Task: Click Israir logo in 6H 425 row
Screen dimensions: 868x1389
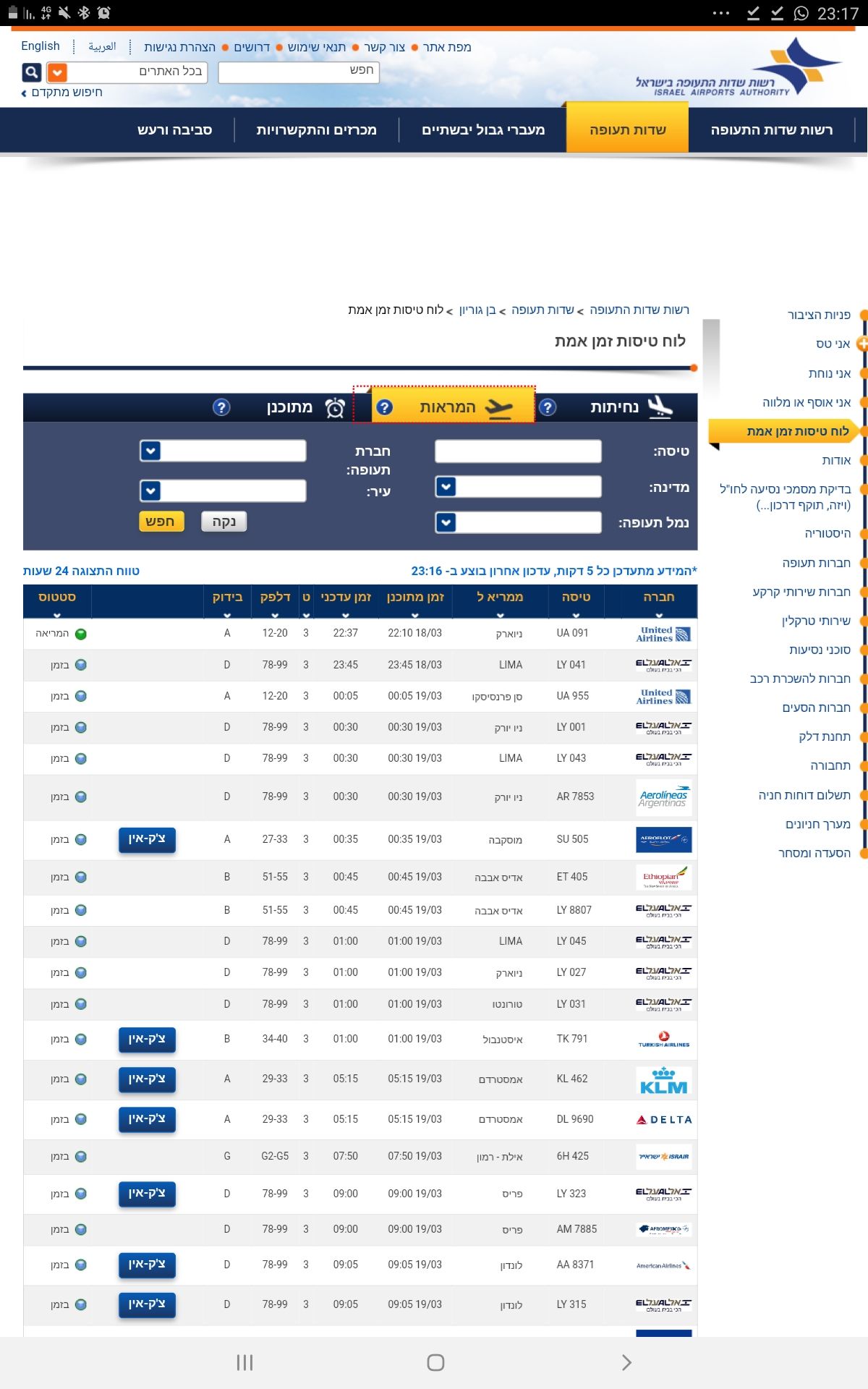Action: tap(663, 1156)
